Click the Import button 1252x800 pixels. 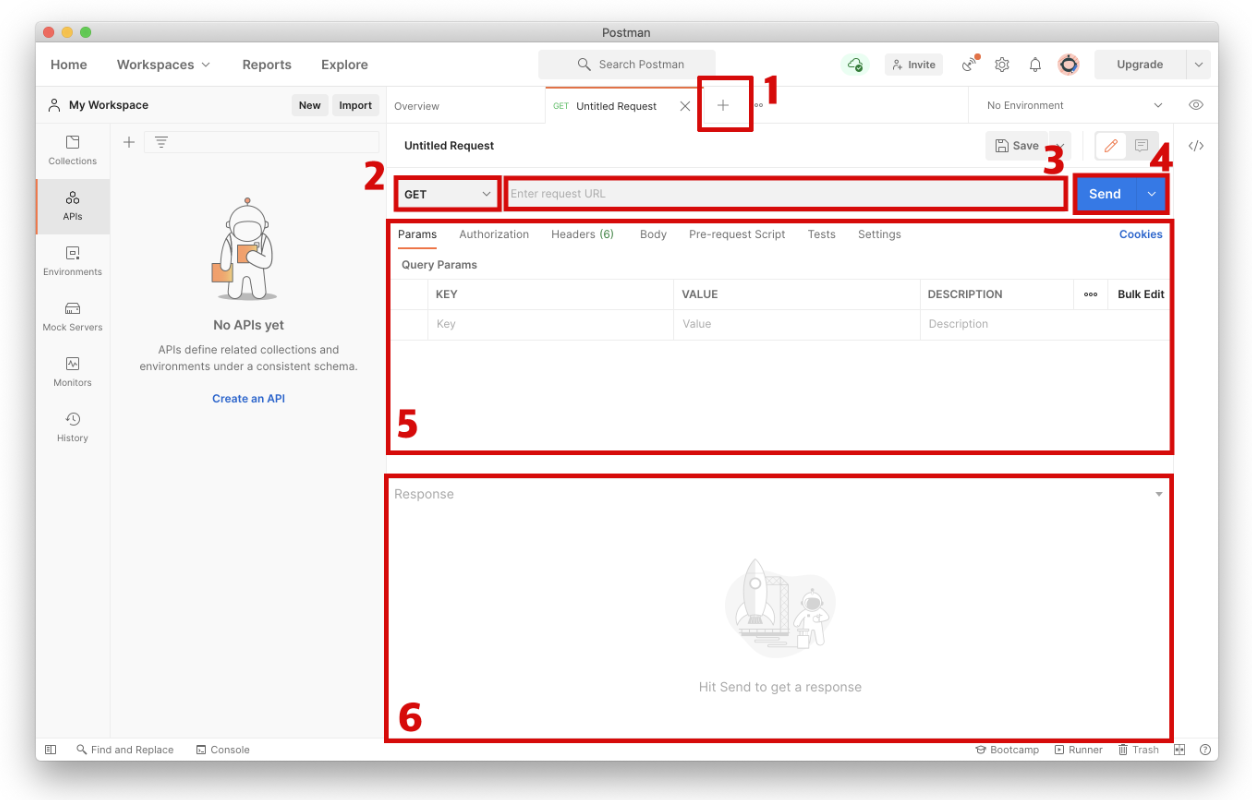point(355,105)
